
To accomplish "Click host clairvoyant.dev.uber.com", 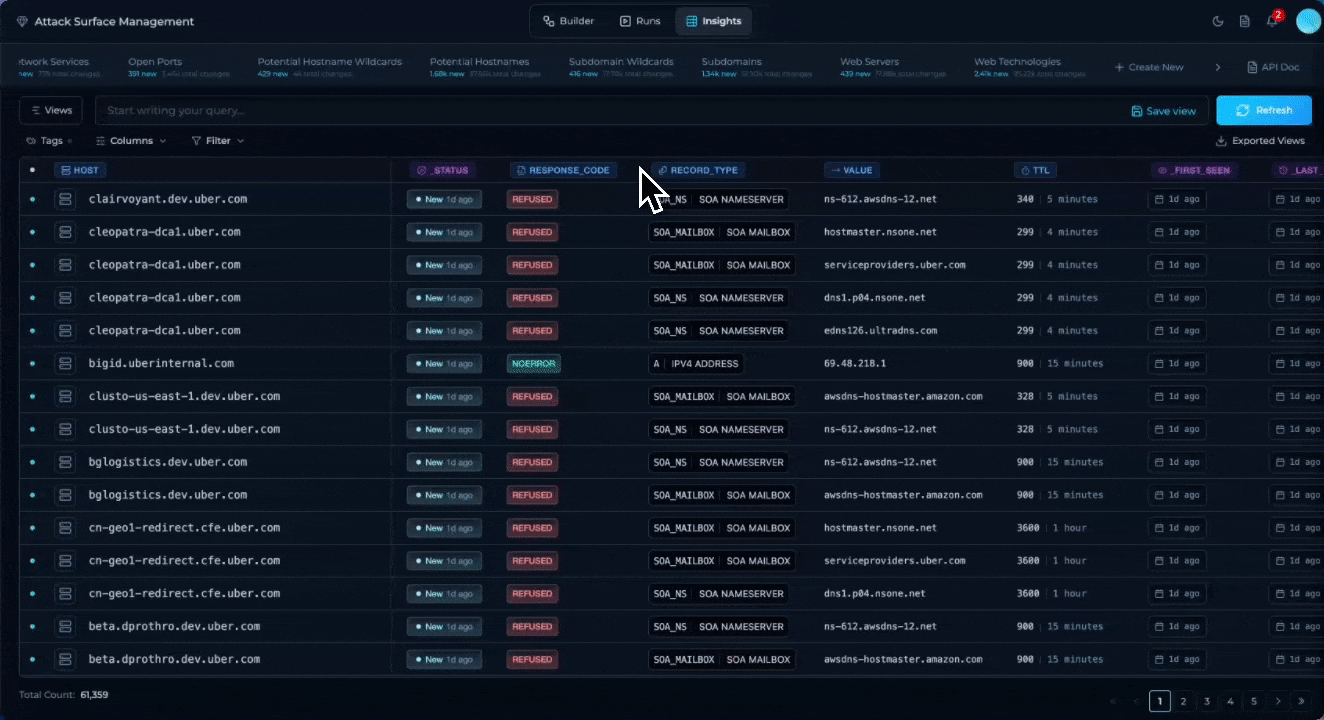I will [x=168, y=199].
